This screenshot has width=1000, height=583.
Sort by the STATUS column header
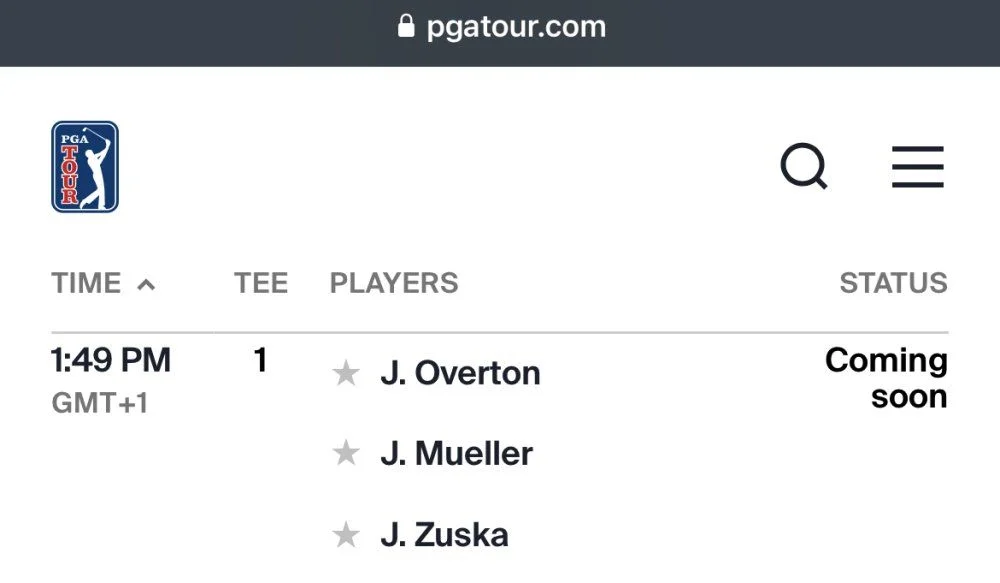coord(893,283)
